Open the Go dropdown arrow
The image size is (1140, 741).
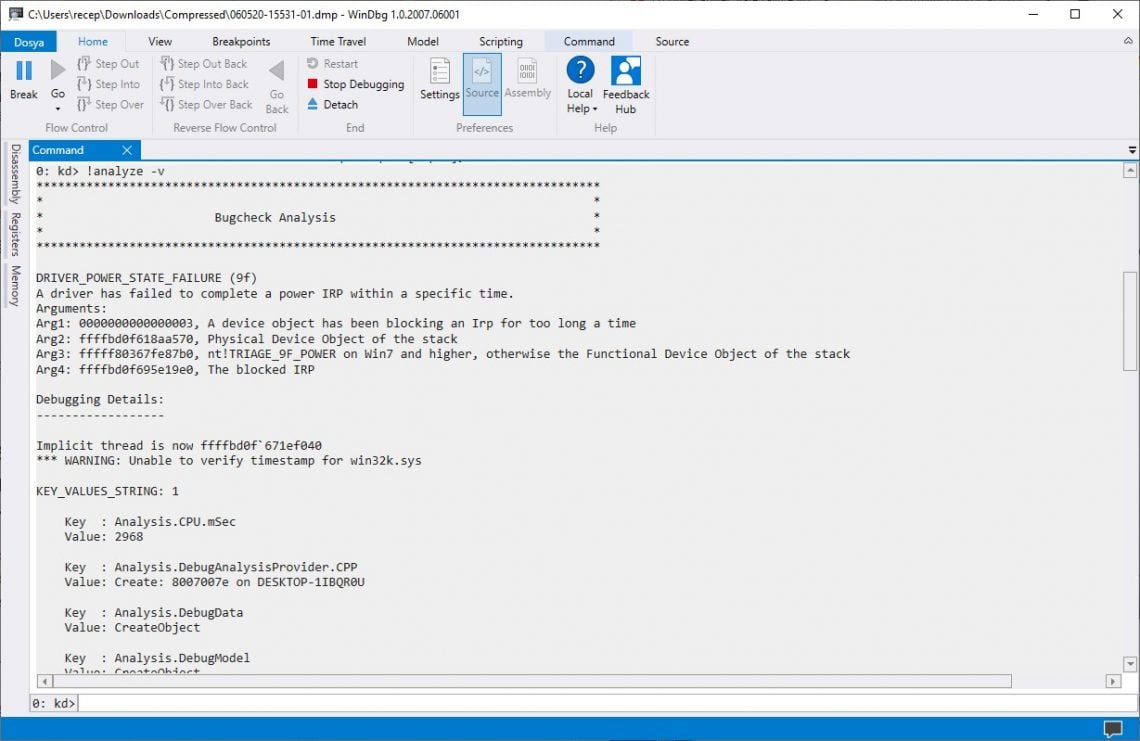58,109
